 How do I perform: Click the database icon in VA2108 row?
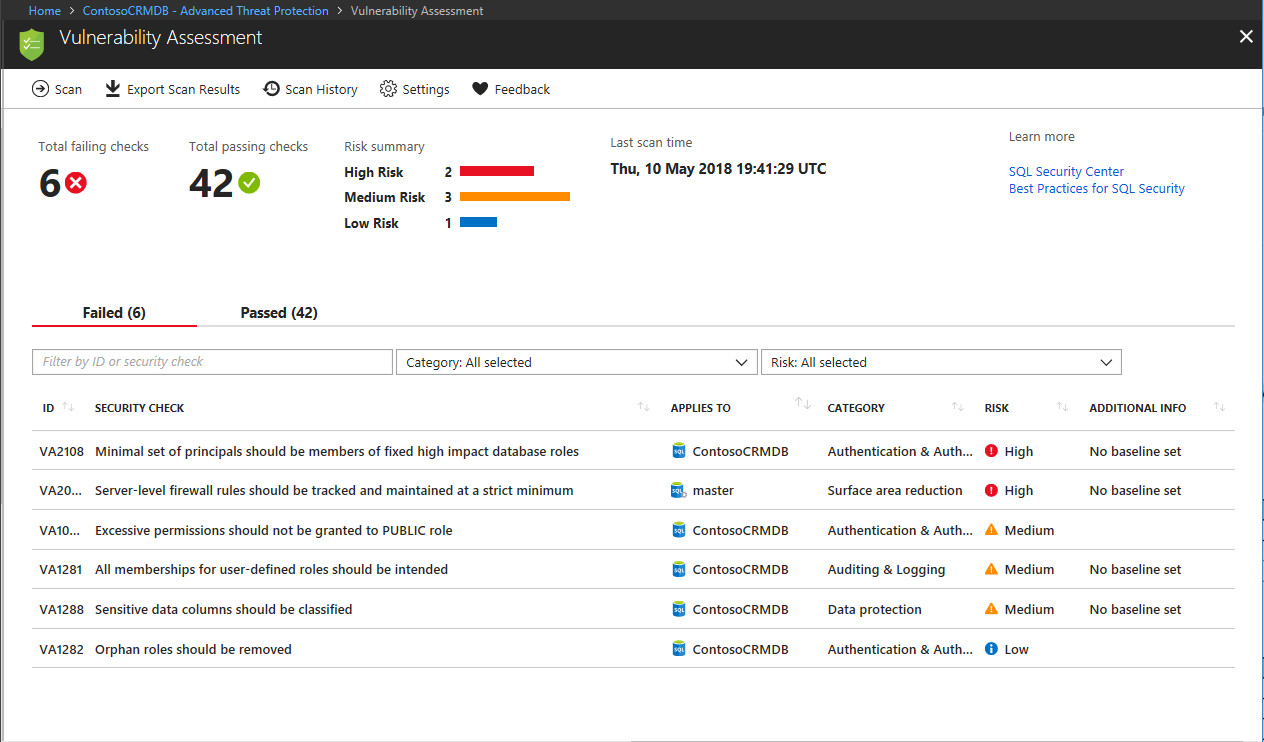point(679,451)
